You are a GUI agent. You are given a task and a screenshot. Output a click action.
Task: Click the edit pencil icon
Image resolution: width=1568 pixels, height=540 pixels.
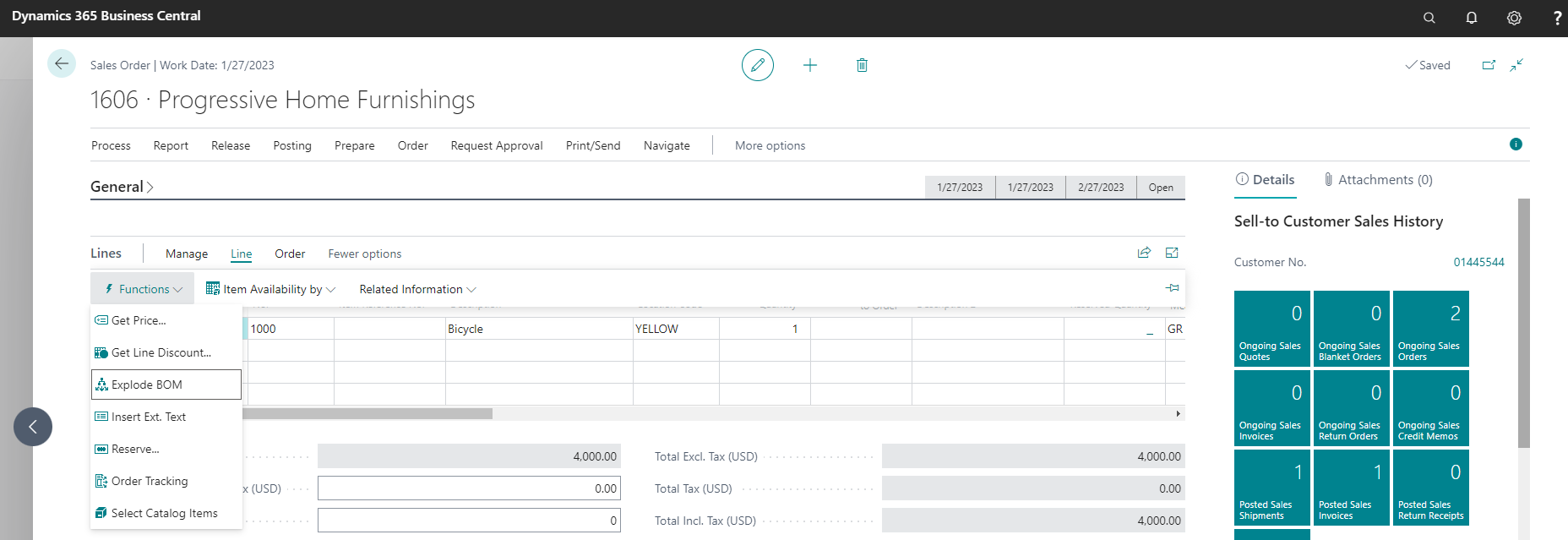click(758, 65)
